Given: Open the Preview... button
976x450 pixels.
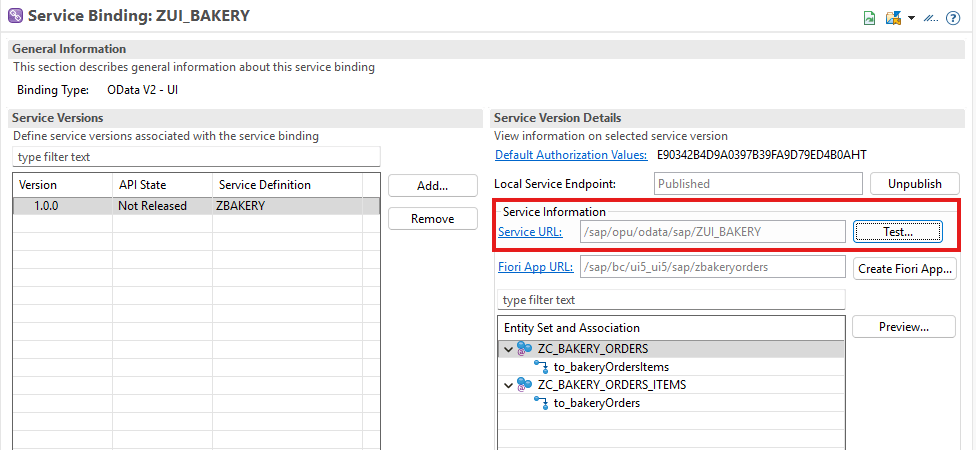Looking at the screenshot, I should 904,327.
